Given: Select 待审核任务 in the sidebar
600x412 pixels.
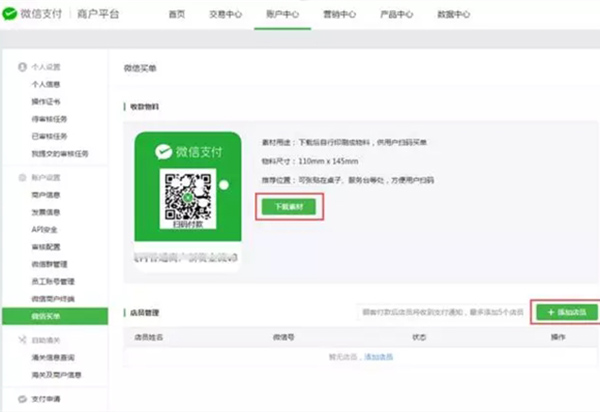Looking at the screenshot, I should point(49,119).
